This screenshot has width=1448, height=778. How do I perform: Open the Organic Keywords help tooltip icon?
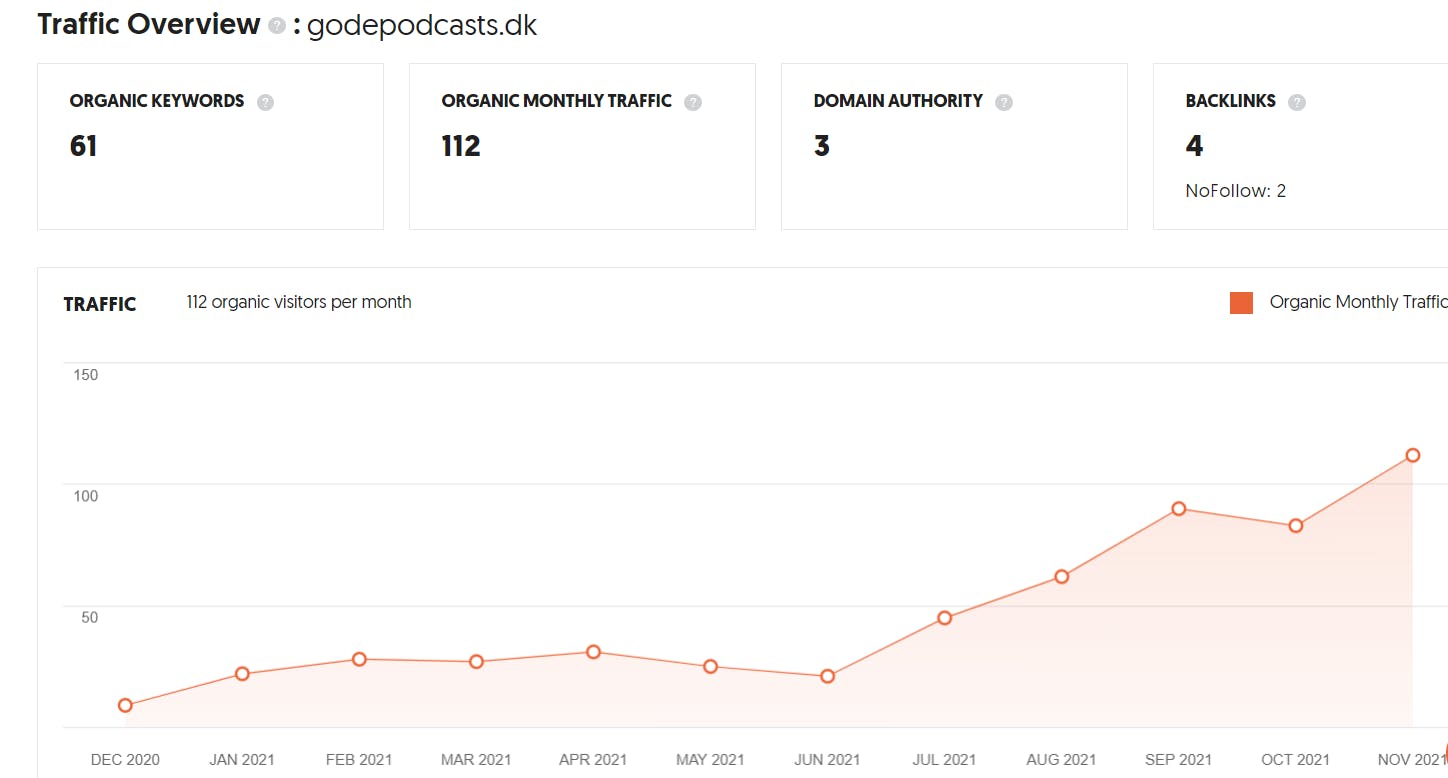pos(265,102)
